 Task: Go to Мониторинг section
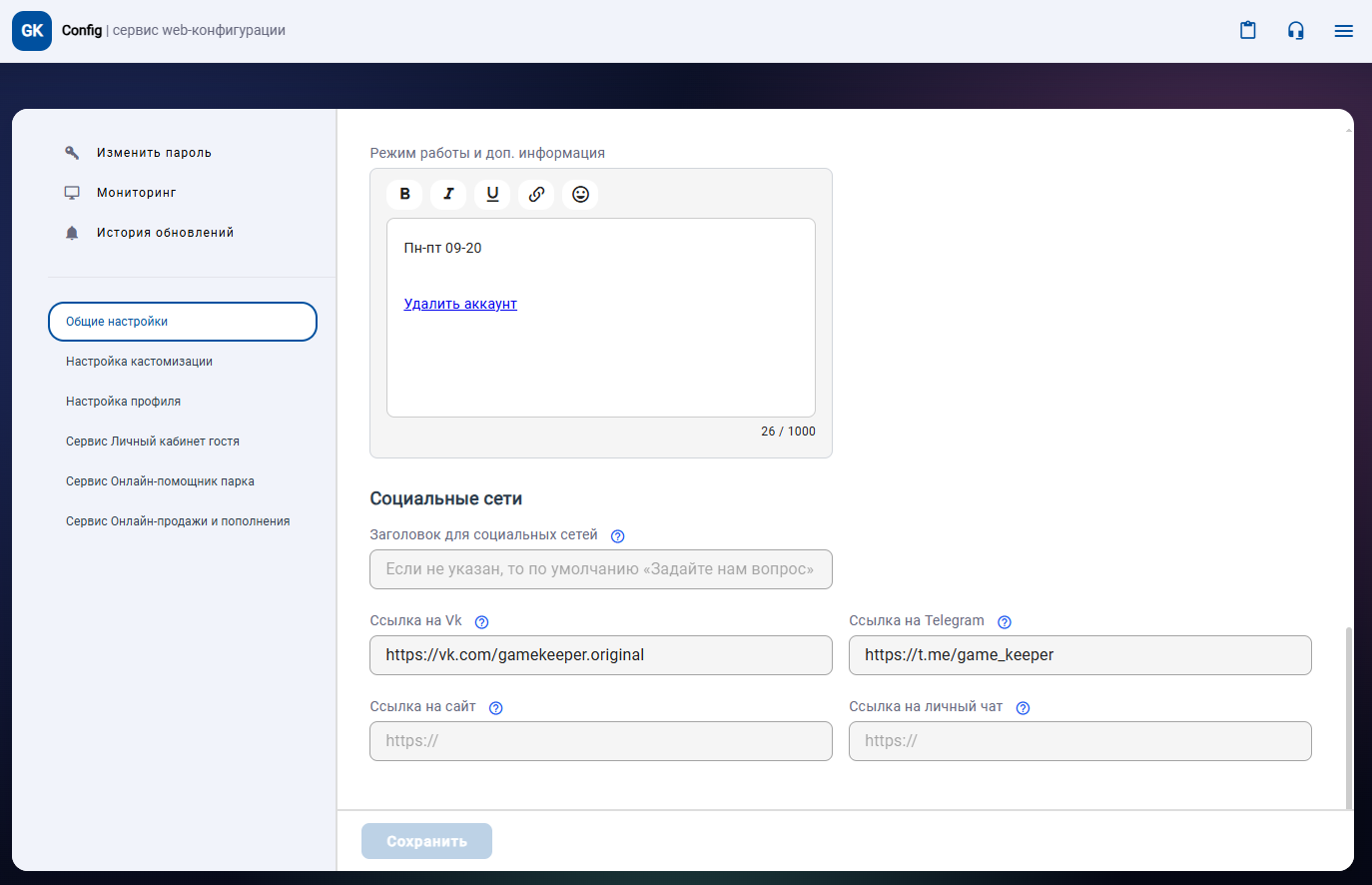[x=136, y=193]
